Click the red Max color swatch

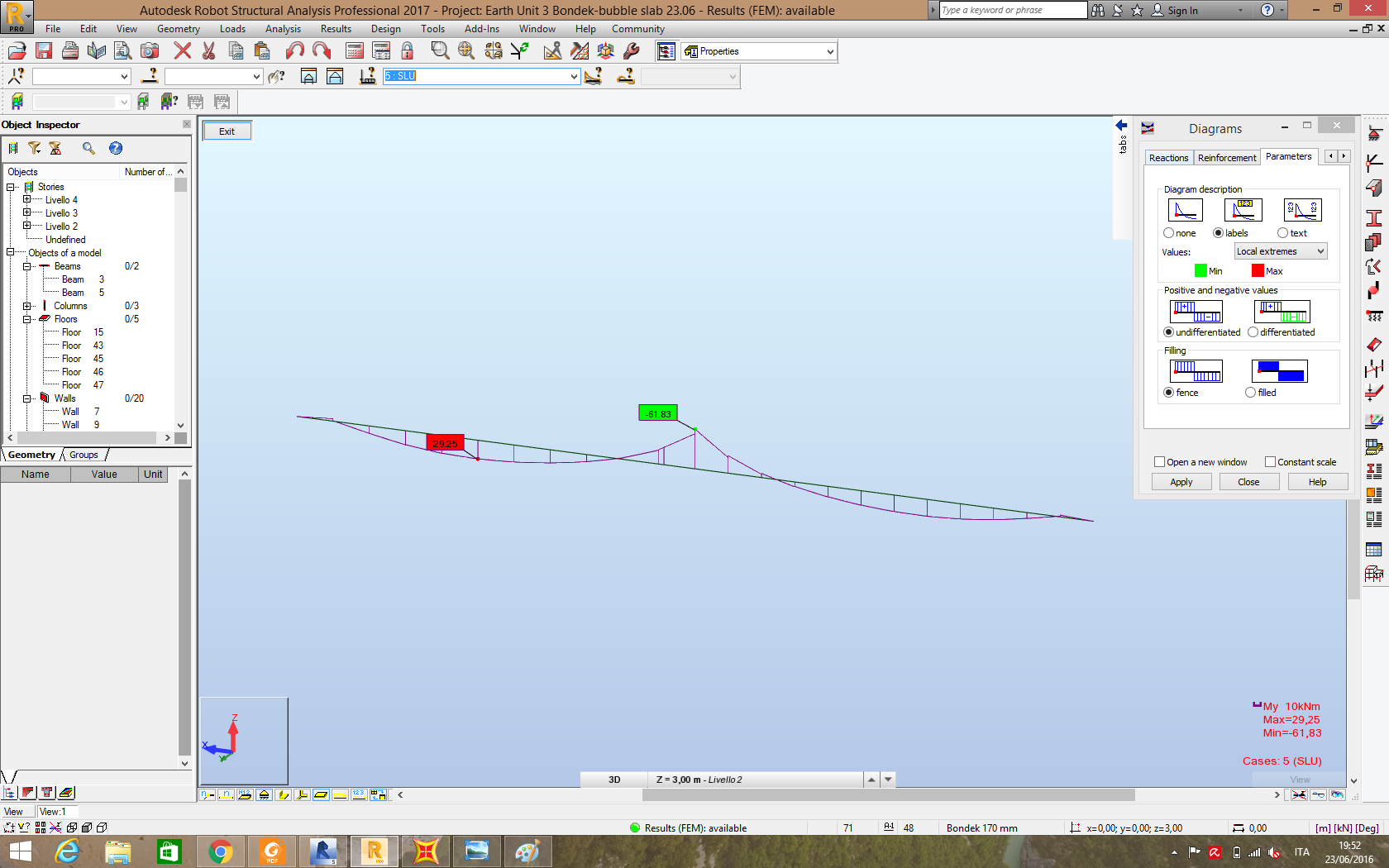tap(1258, 271)
